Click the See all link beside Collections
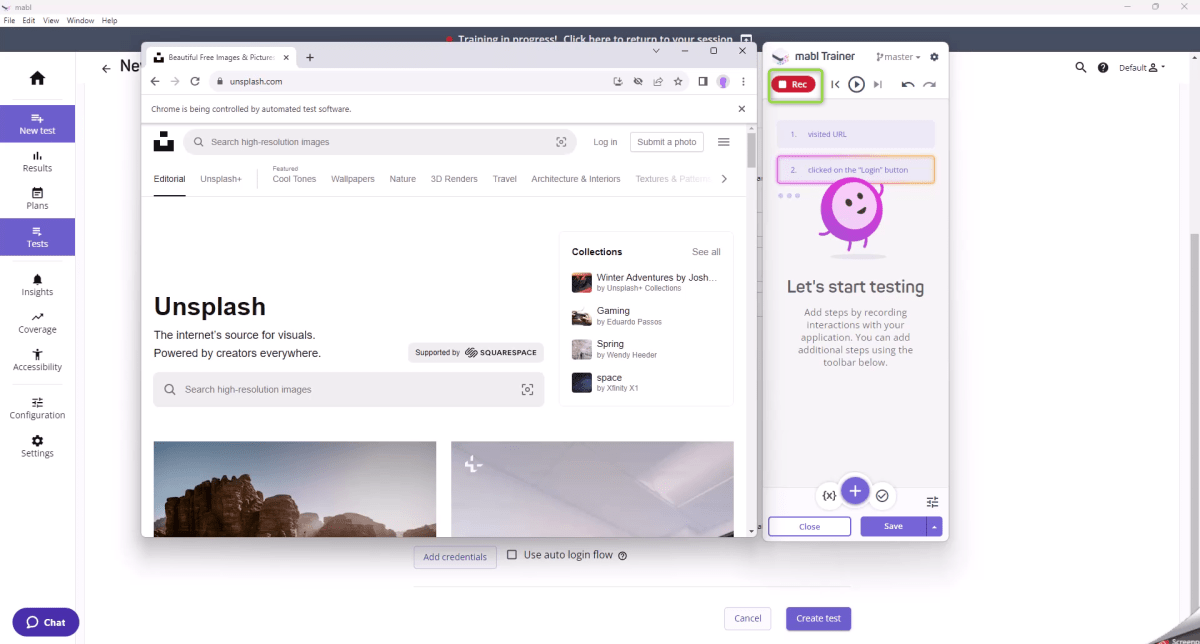The height and width of the screenshot is (644, 1200). tap(706, 251)
